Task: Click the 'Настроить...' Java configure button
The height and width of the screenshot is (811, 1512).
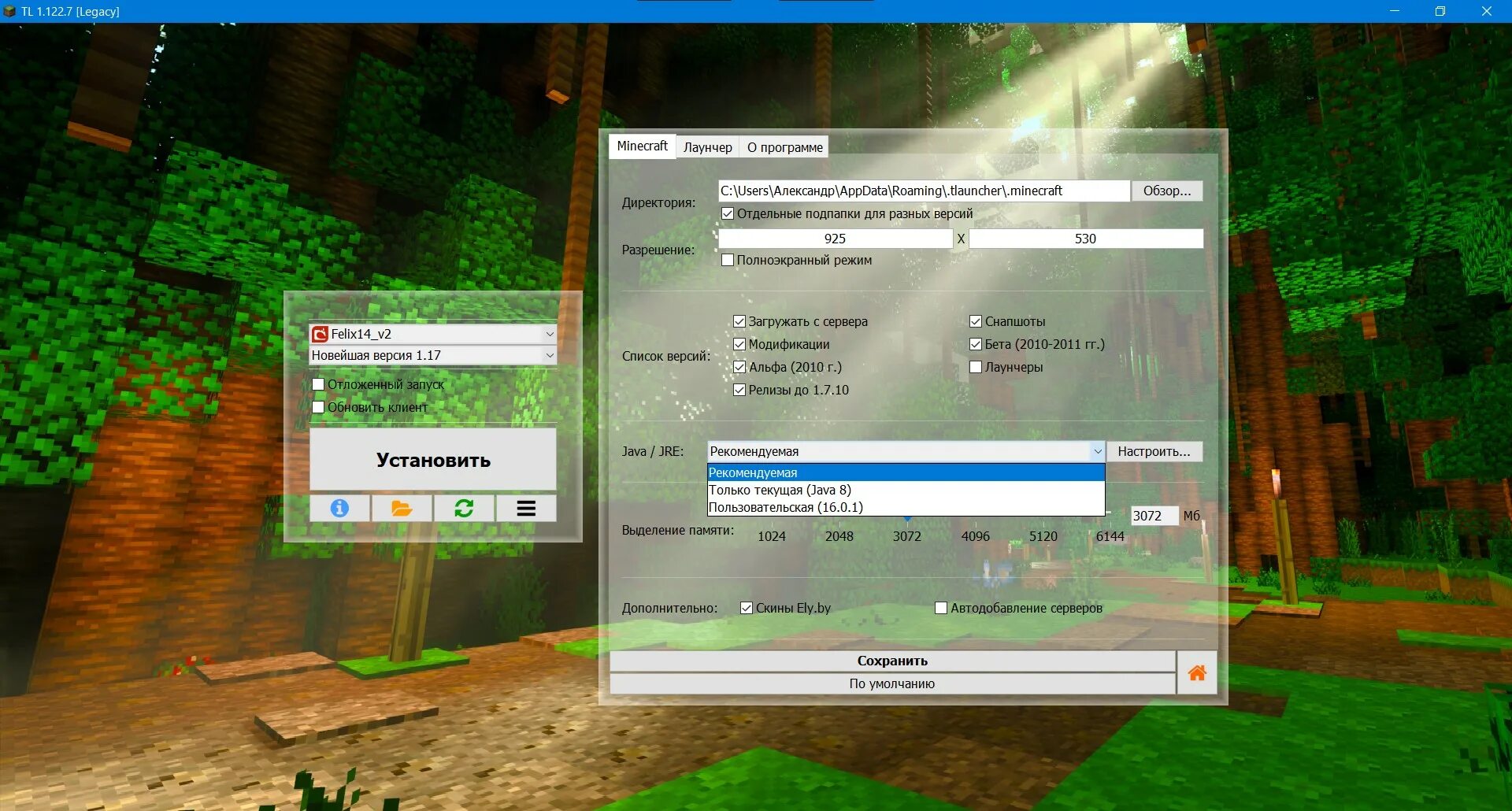Action: [1154, 451]
